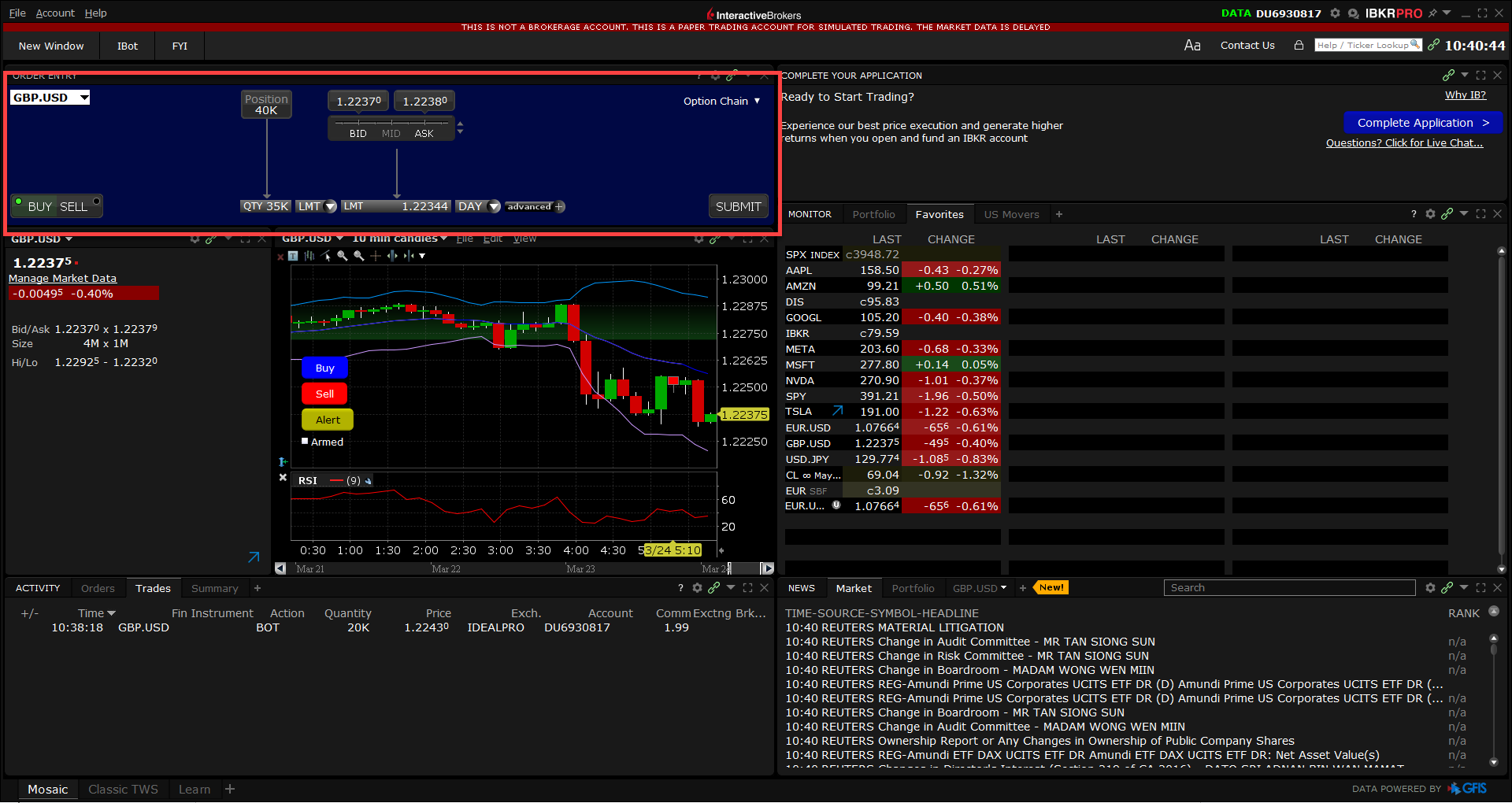The image size is (1512, 803).
Task: Click help question mark in Monitor panel
Action: pyautogui.click(x=1414, y=214)
